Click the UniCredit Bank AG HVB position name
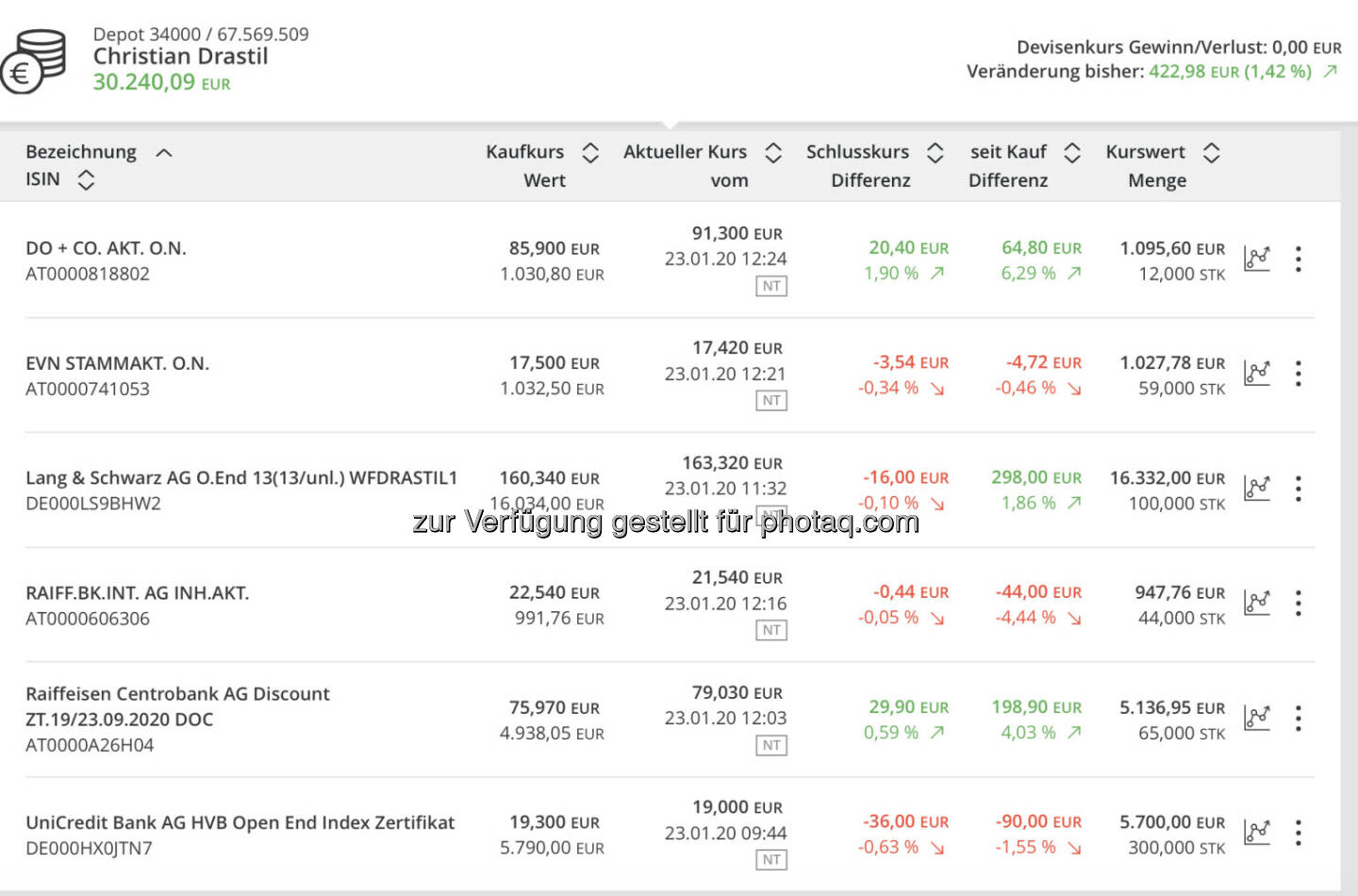The height and width of the screenshot is (896, 1358). [240, 822]
